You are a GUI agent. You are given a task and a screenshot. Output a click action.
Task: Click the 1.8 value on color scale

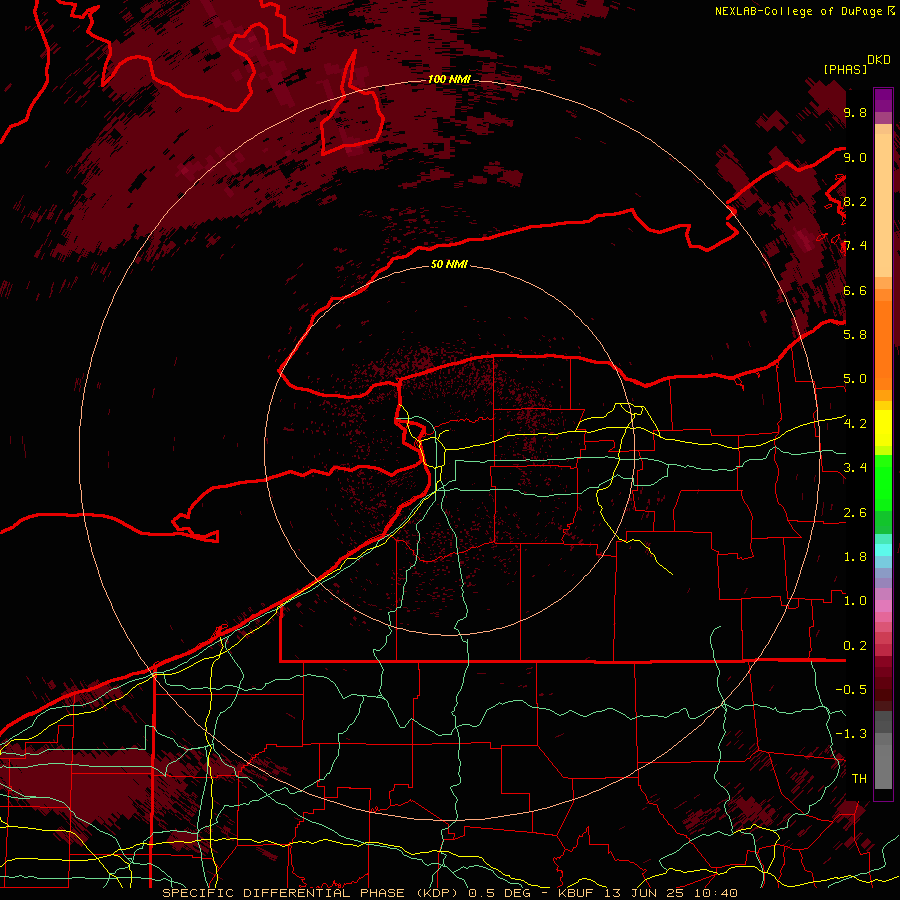855,557
